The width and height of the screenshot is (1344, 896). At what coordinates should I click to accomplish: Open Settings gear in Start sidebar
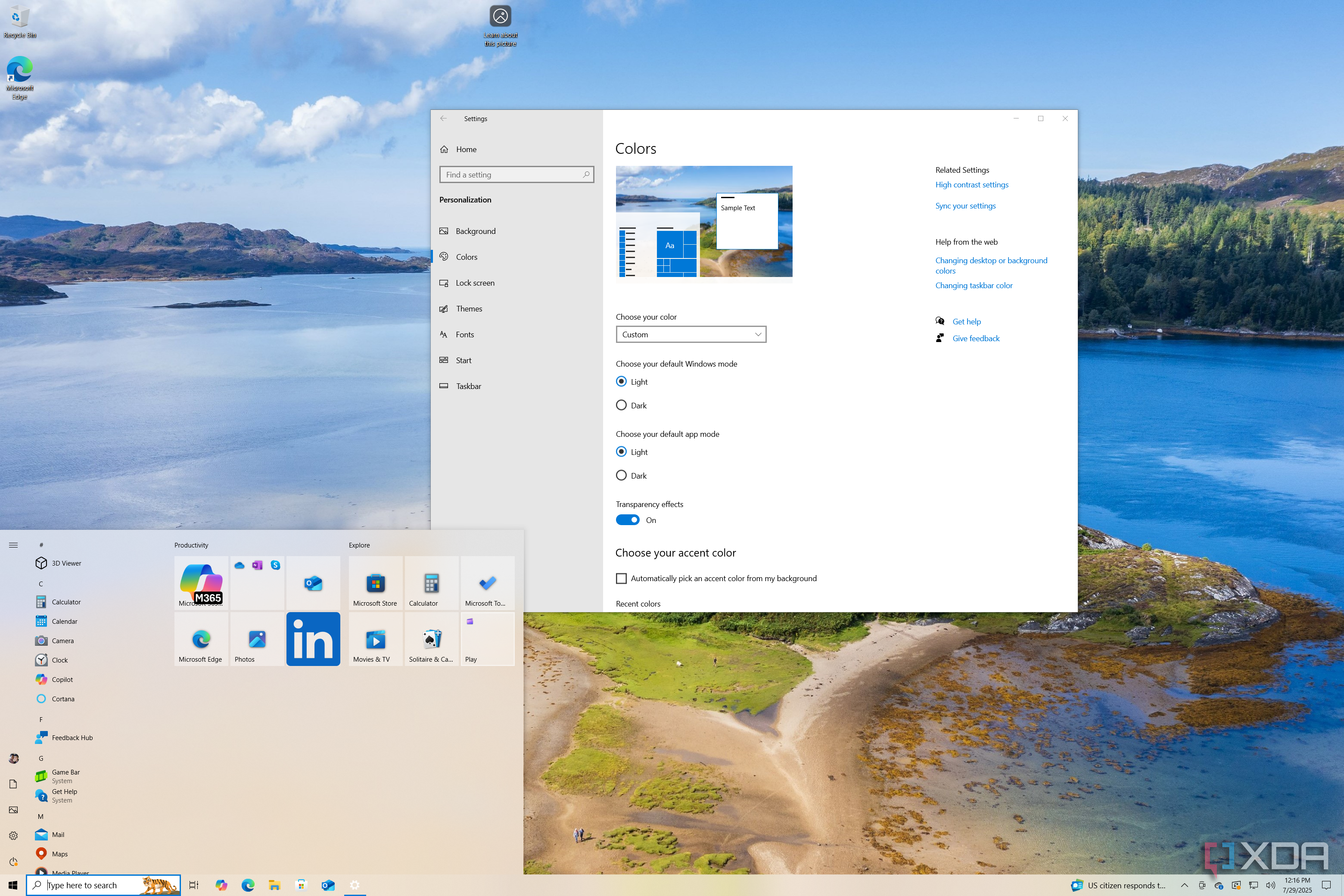click(x=13, y=835)
